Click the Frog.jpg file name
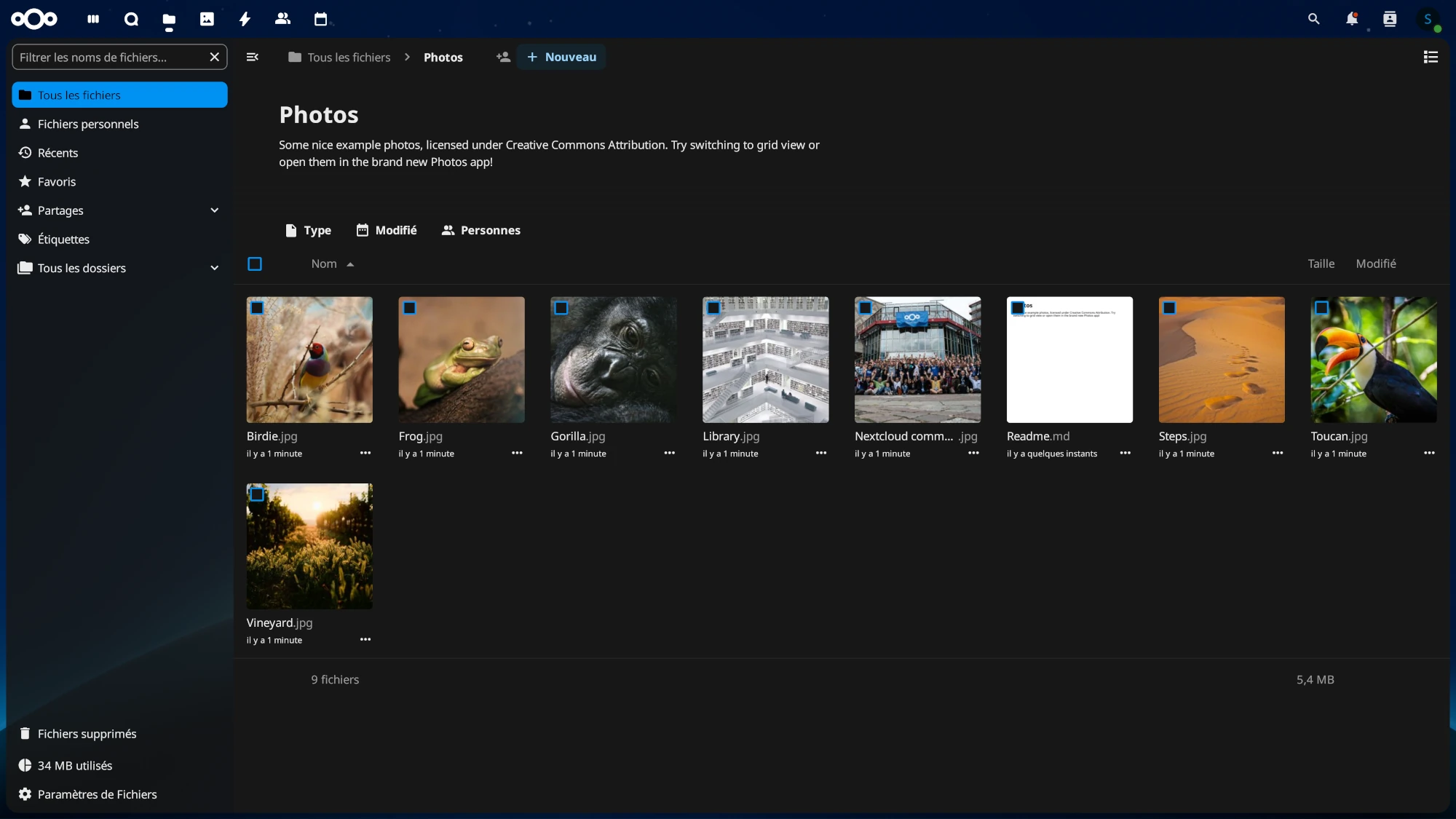1456x819 pixels. point(421,436)
